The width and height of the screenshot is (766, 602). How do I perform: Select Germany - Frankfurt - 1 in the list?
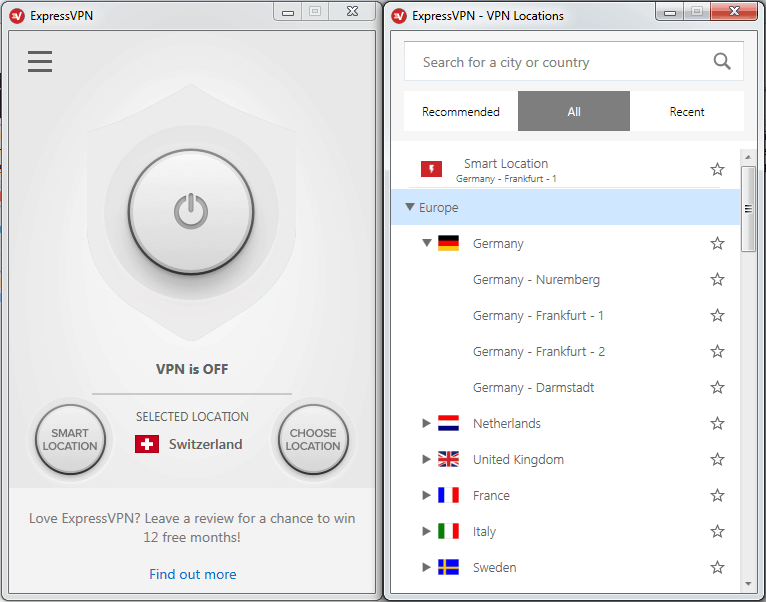coord(566,316)
